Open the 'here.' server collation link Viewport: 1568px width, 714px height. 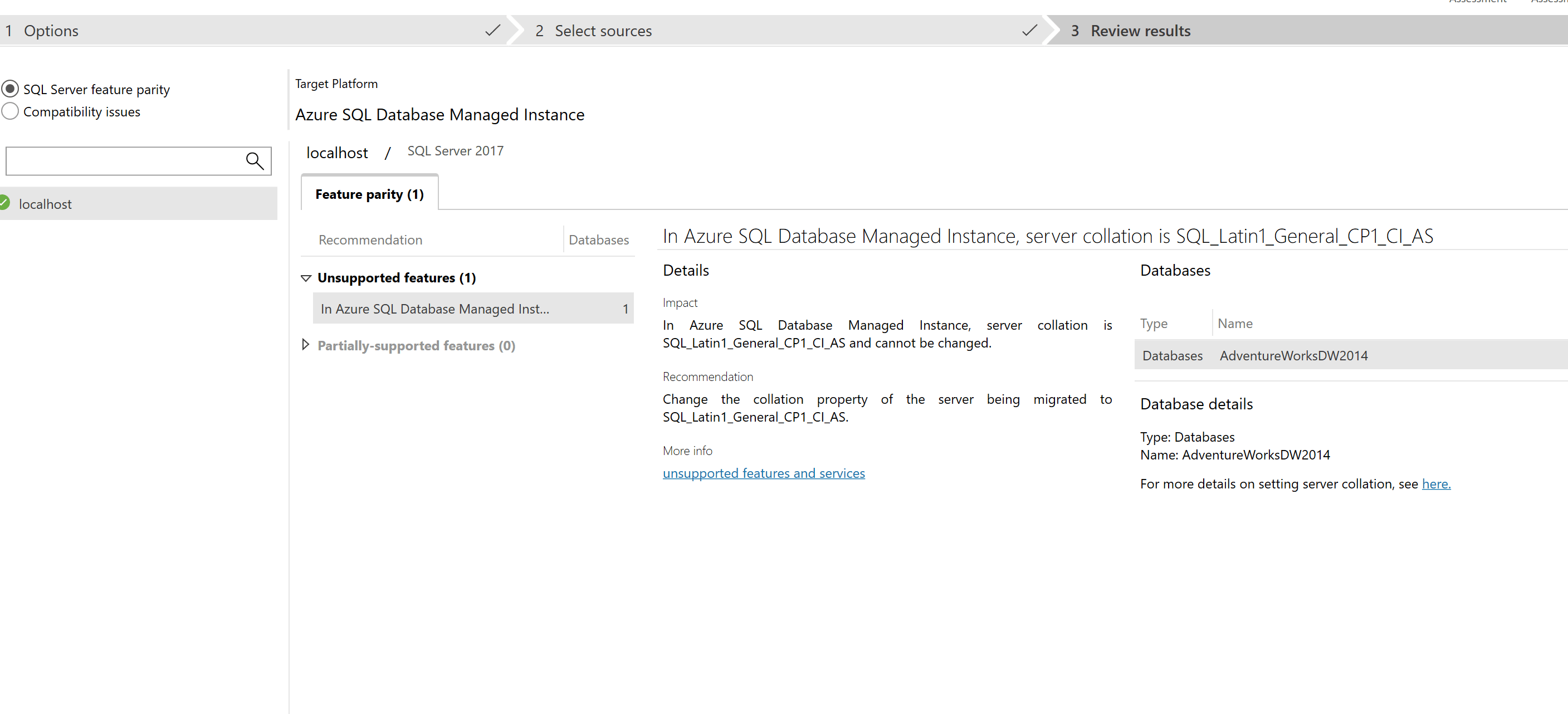1436,484
